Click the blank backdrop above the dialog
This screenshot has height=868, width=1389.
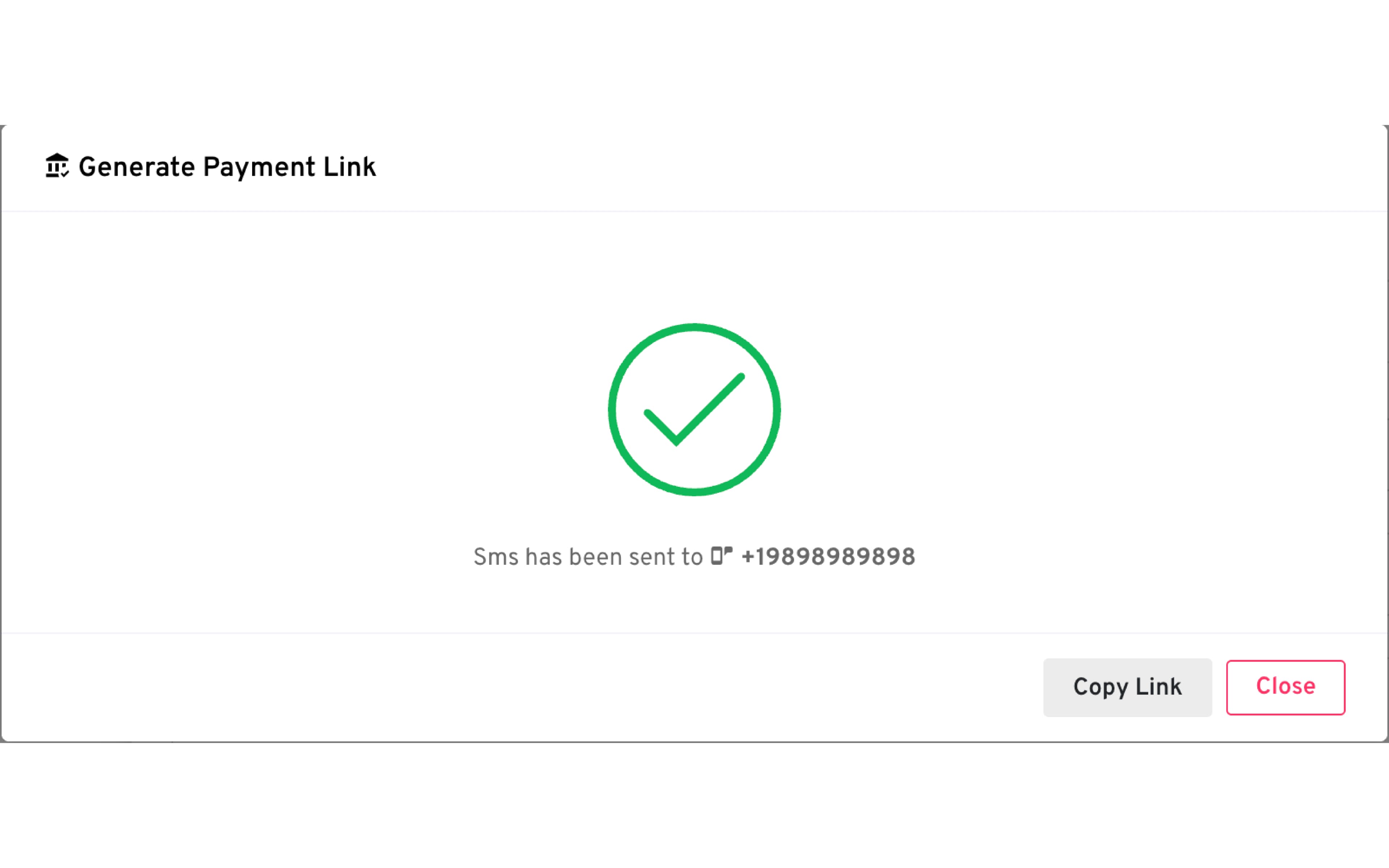point(694,58)
